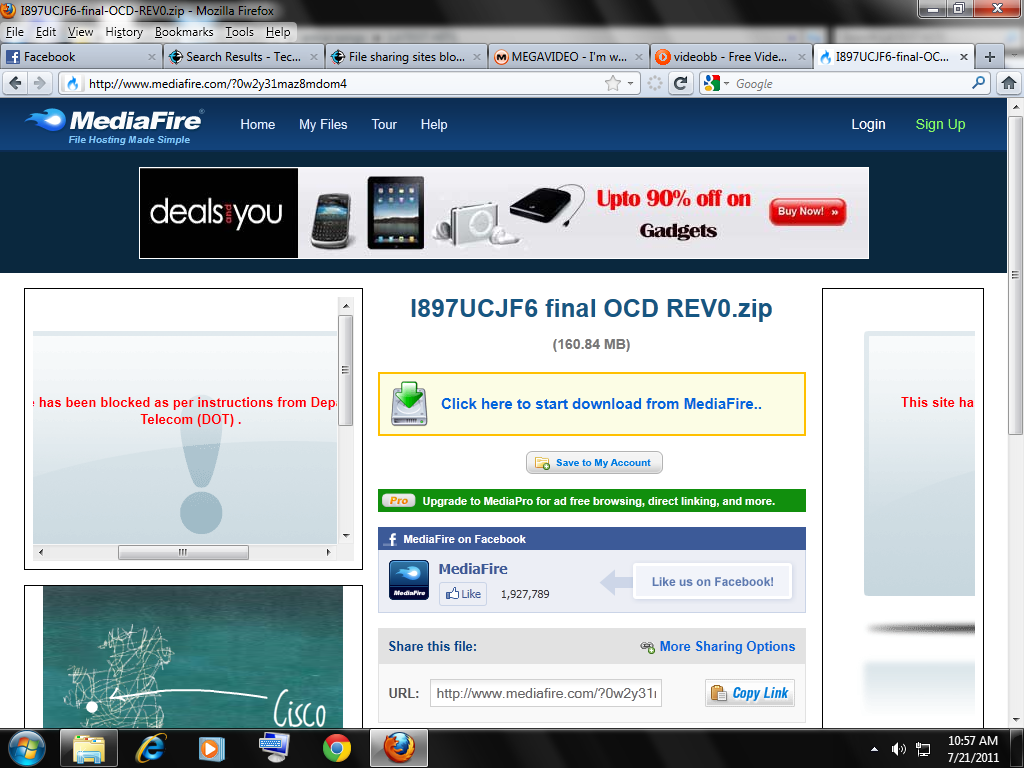Click the More Sharing Options icon
The width and height of the screenshot is (1024, 768).
(647, 647)
